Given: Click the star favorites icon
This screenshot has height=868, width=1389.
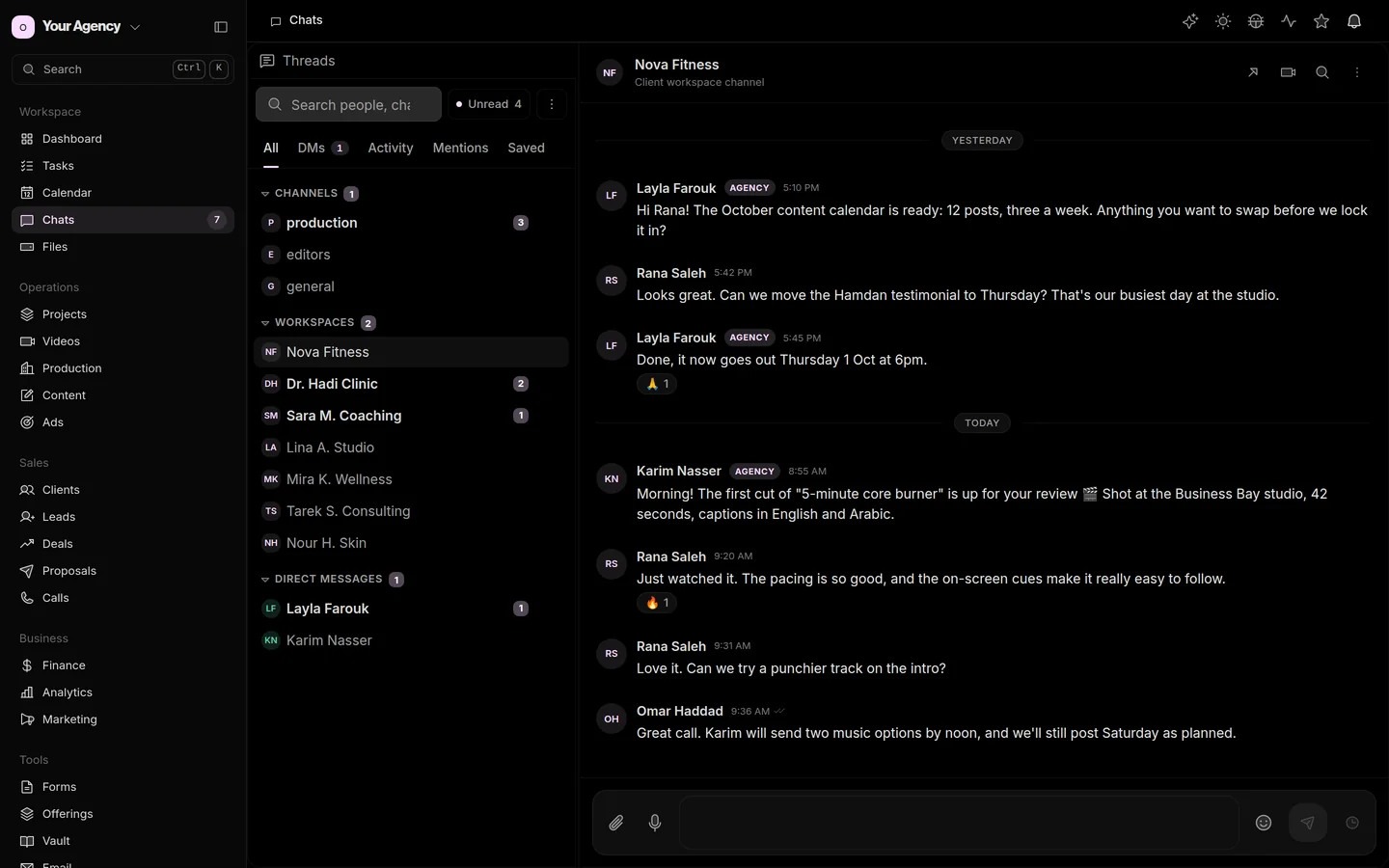Looking at the screenshot, I should pyautogui.click(x=1321, y=21).
